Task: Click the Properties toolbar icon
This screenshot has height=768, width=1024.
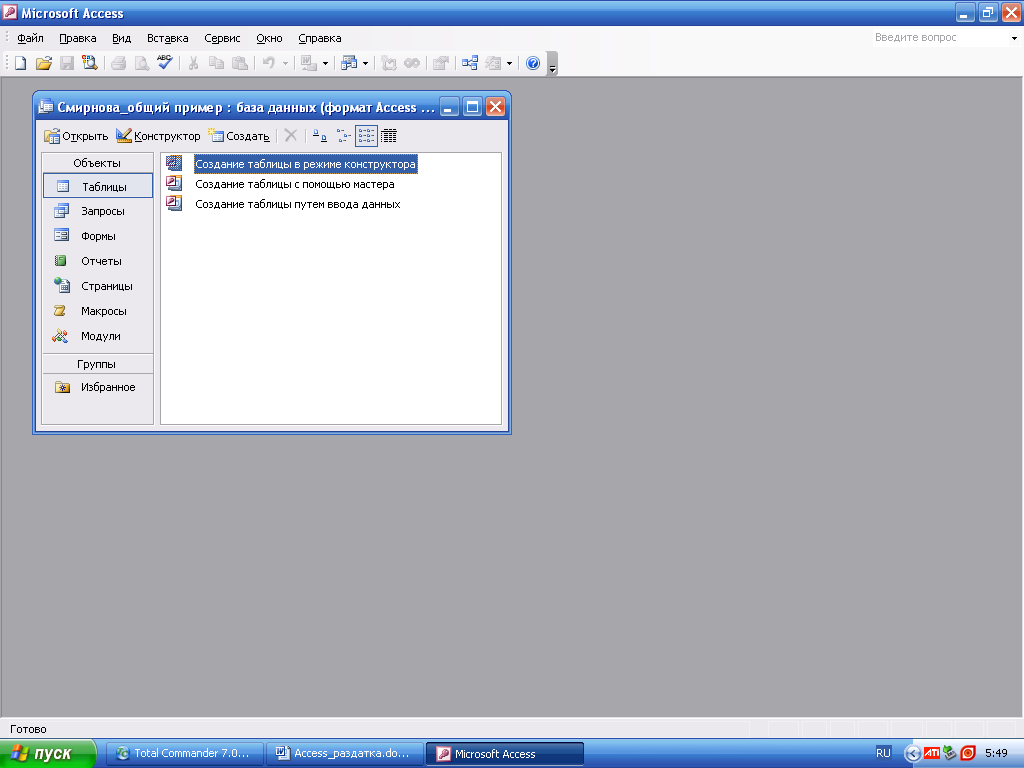Action: [441, 63]
